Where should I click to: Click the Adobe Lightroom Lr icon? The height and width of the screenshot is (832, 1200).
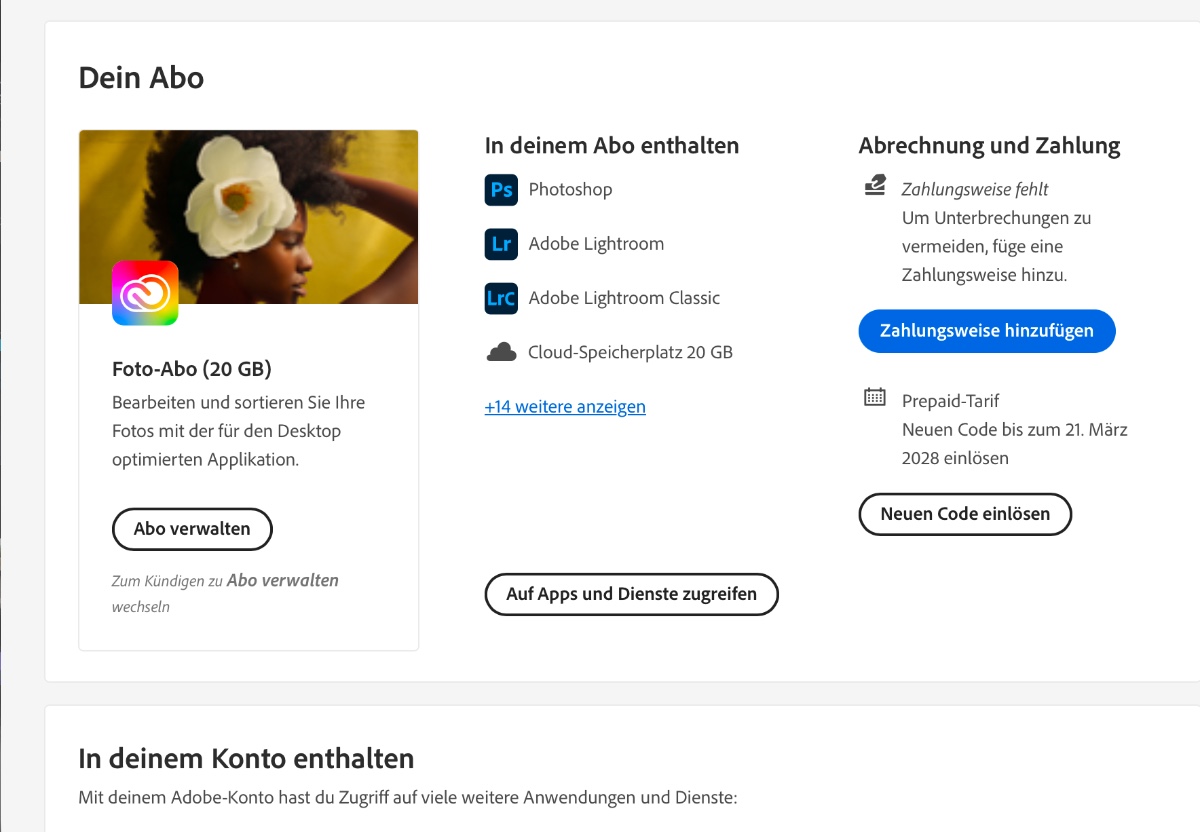(x=501, y=244)
